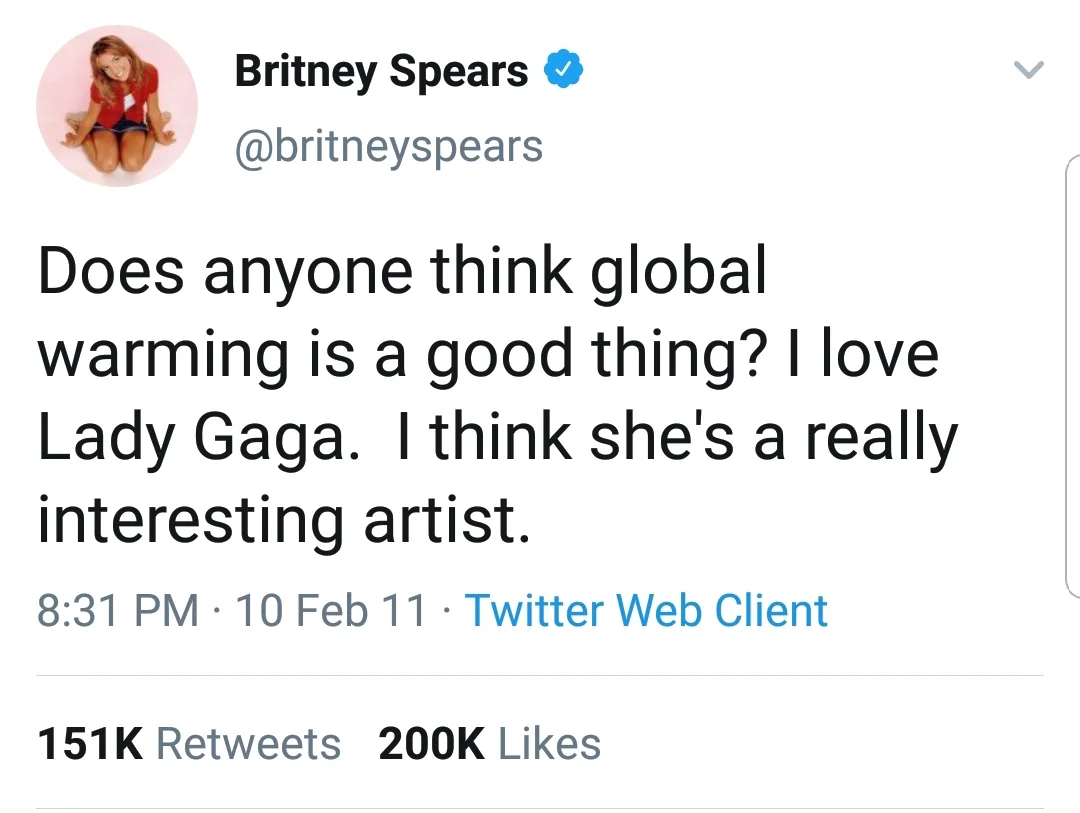
Task: Click the @britneyspears handle
Action: pyautogui.click(x=388, y=145)
